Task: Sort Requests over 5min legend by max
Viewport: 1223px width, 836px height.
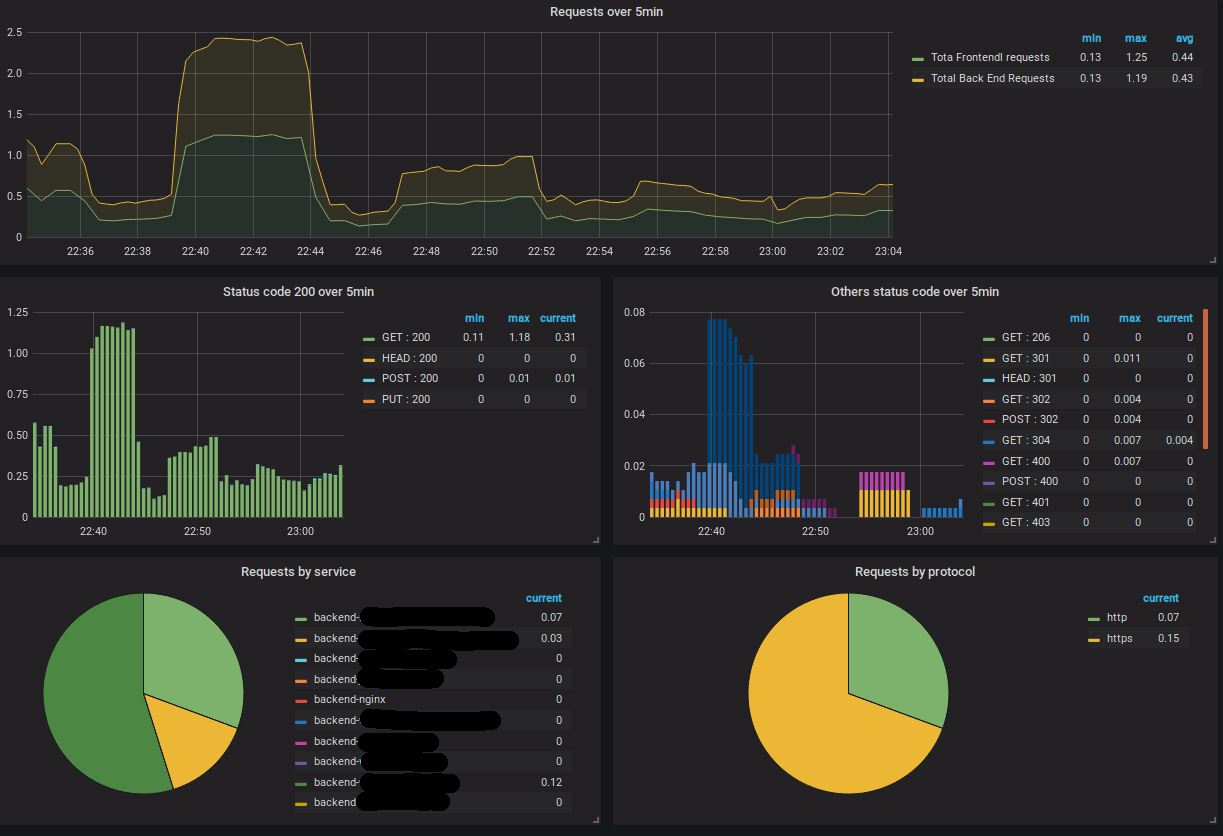Action: (1135, 38)
